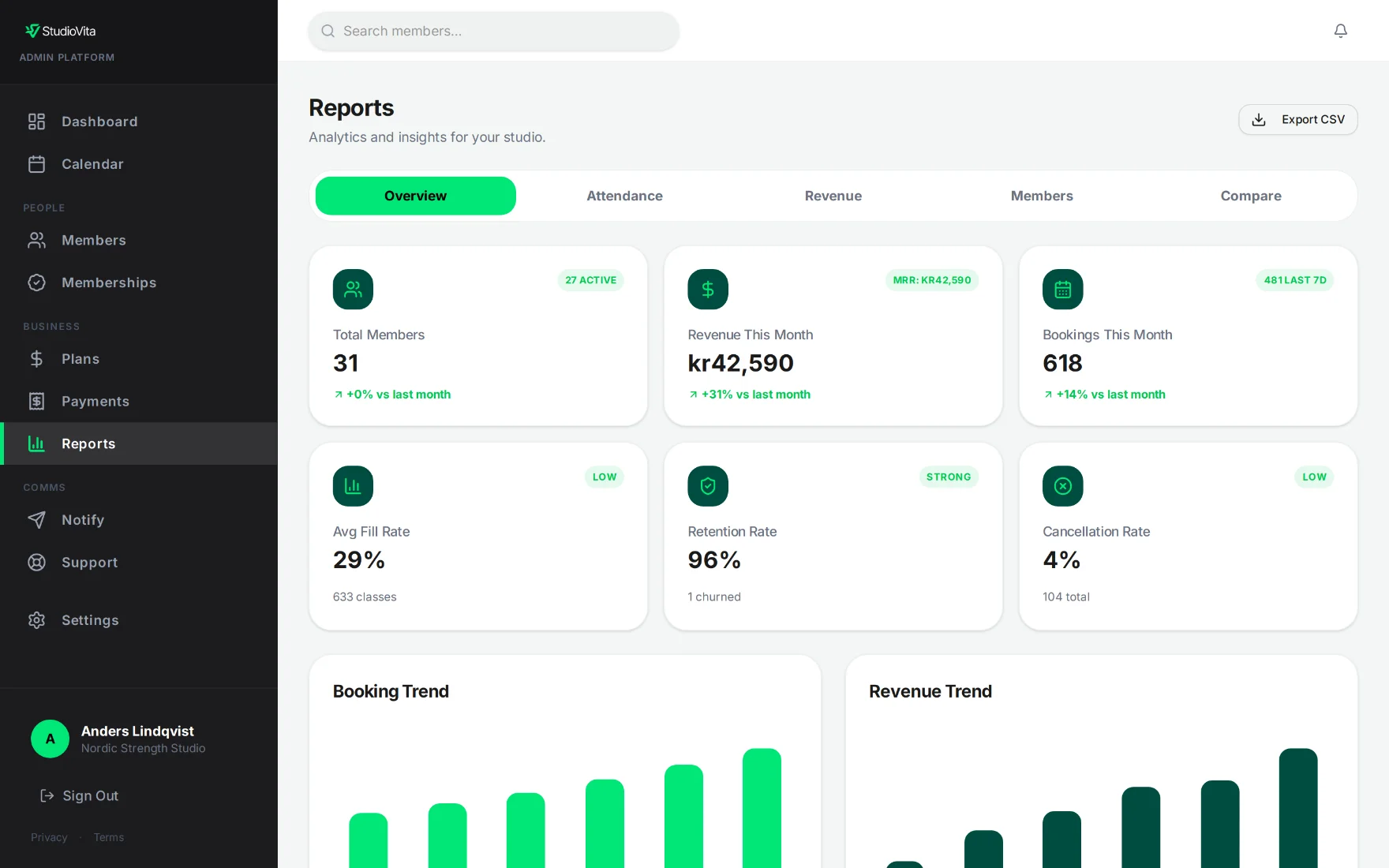
Task: Click the Revenue Trend heading
Action: pos(930,691)
